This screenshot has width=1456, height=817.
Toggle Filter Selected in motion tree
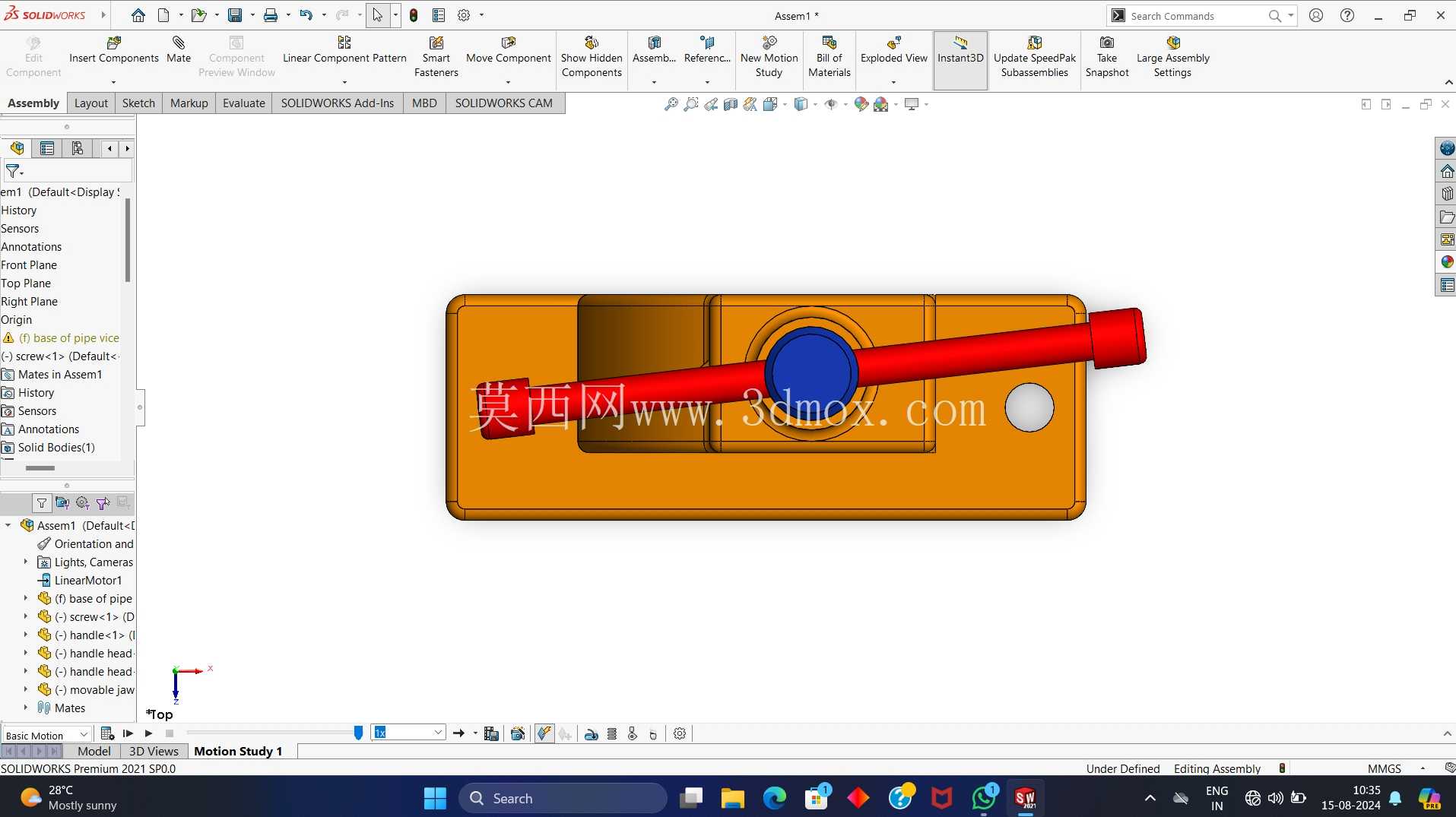pyautogui.click(x=103, y=503)
